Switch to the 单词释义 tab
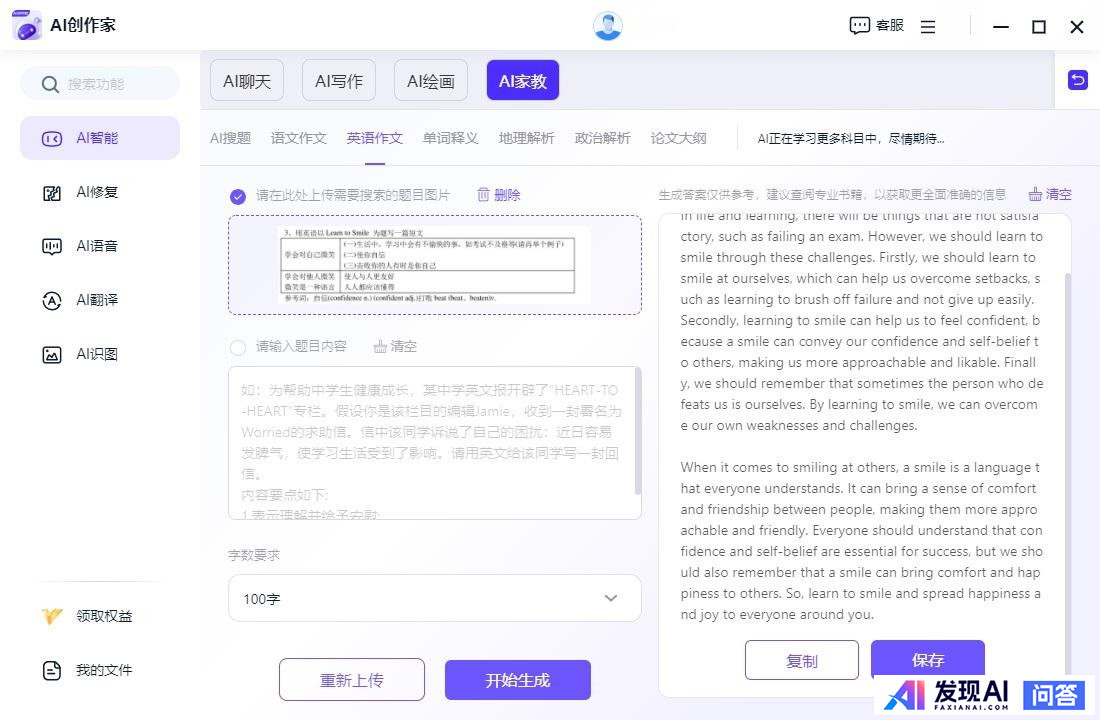Viewport: 1100px width, 720px height. (x=450, y=138)
